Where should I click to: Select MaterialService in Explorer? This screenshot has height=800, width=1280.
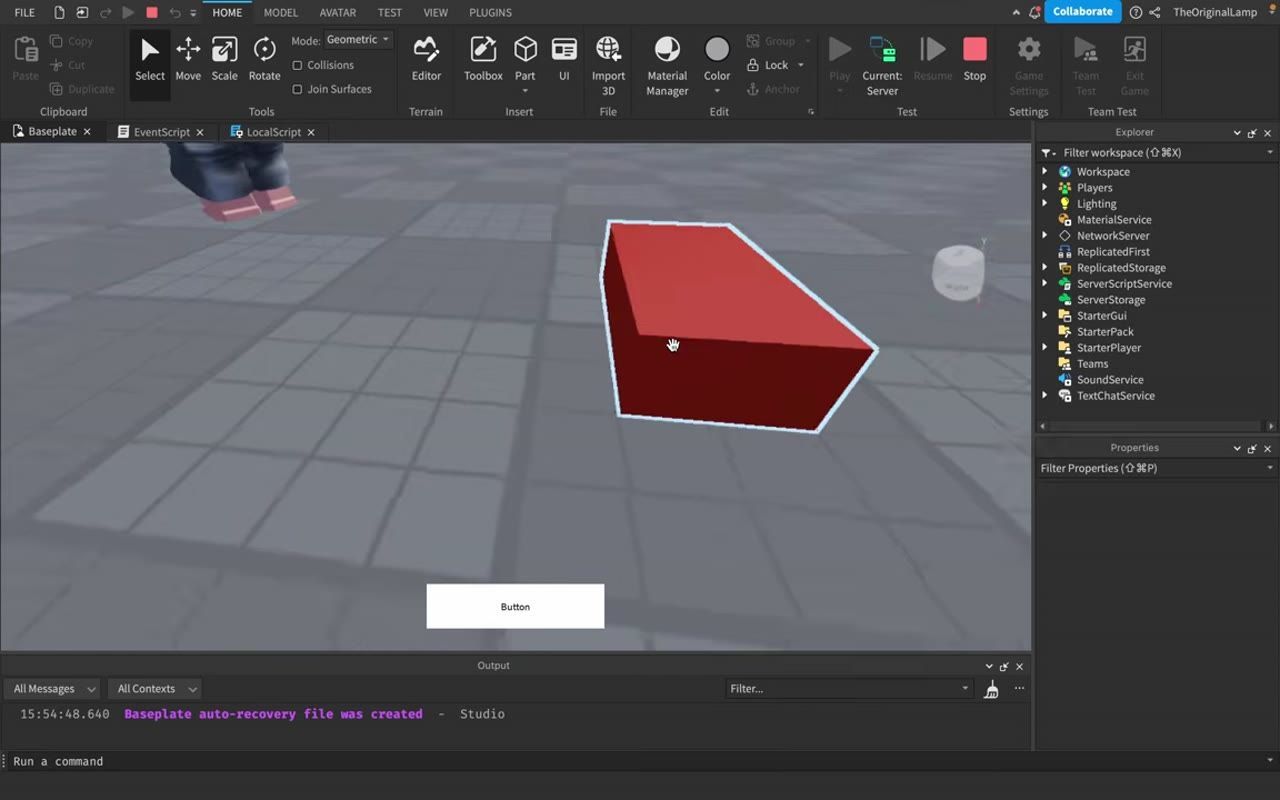(x=1114, y=220)
